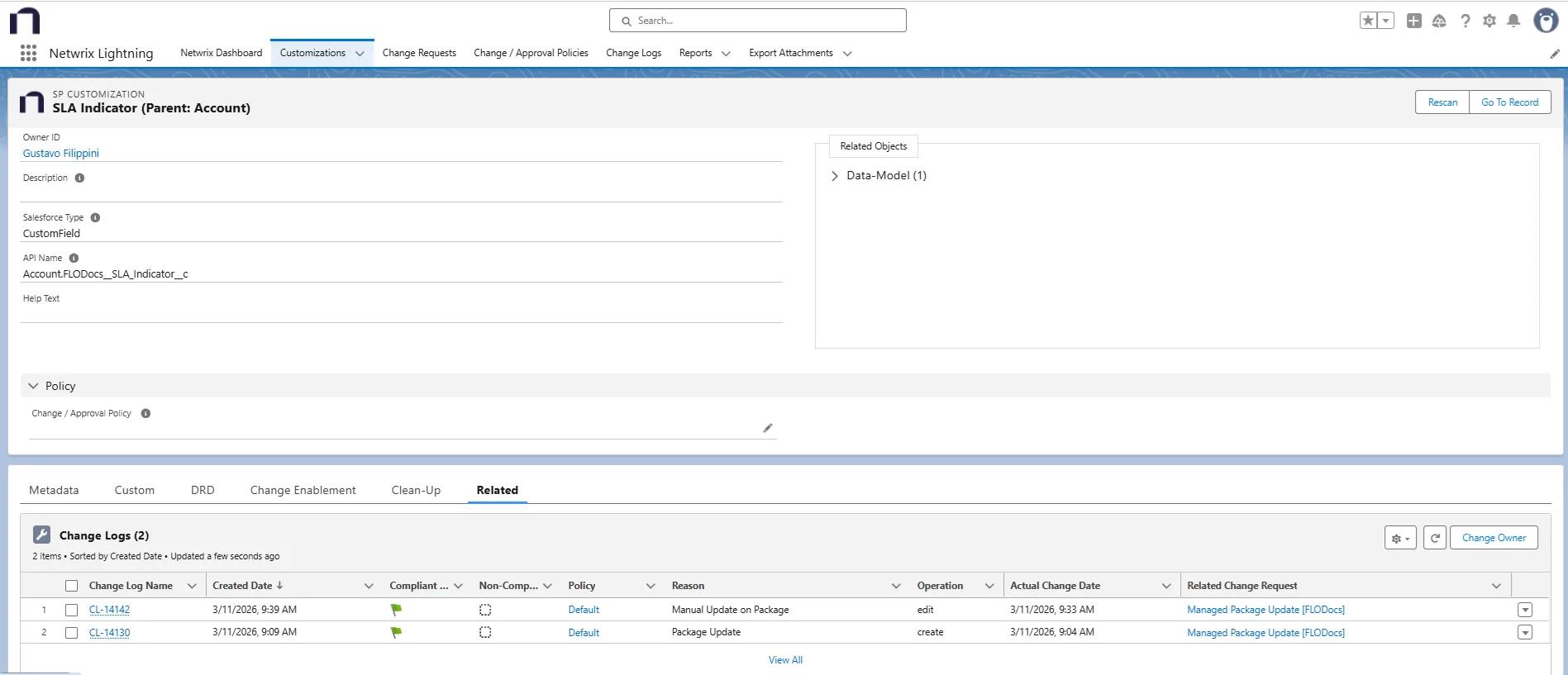Open the Setup gear menu
The width and height of the screenshot is (1568, 675).
click(x=1489, y=21)
